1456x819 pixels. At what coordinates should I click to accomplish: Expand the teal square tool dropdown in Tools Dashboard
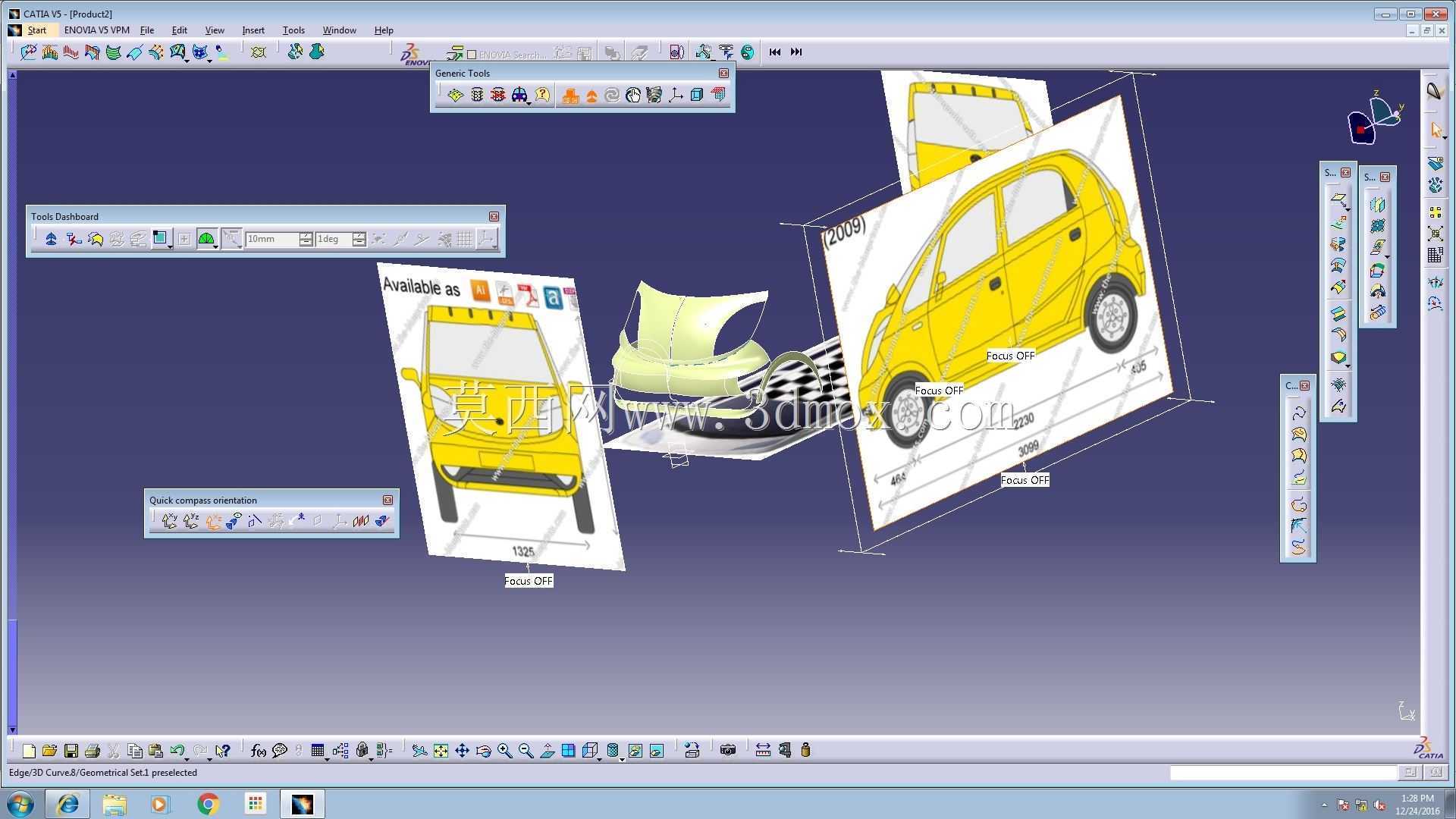171,246
